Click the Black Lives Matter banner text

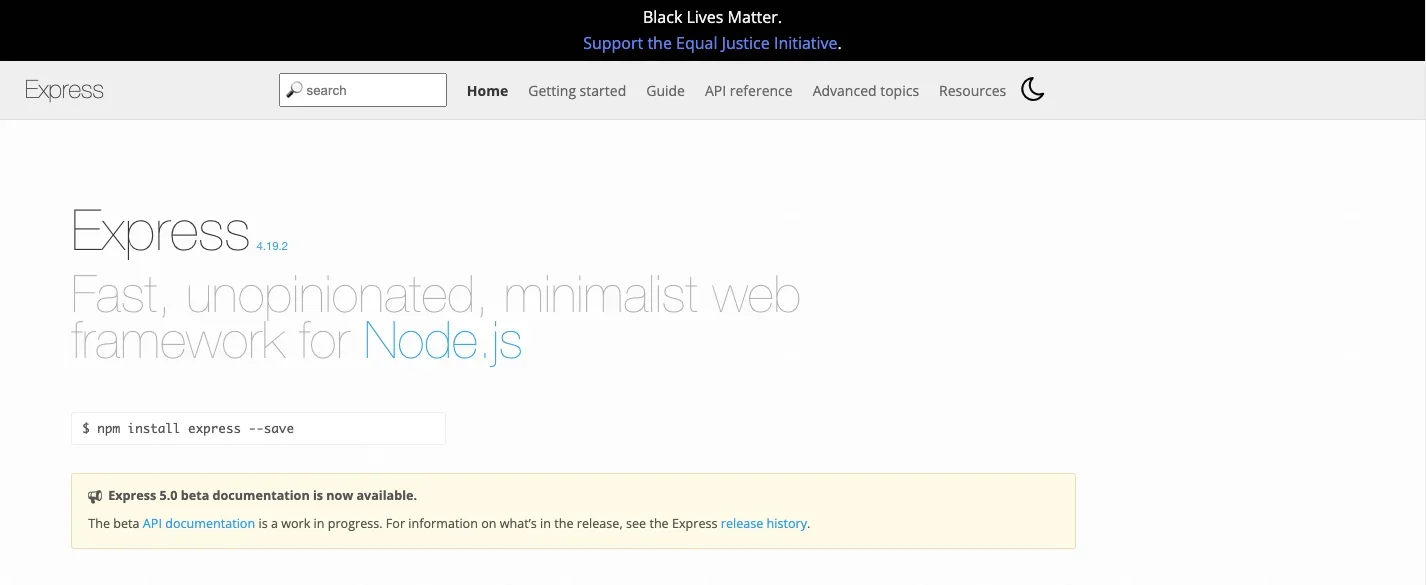click(x=712, y=17)
